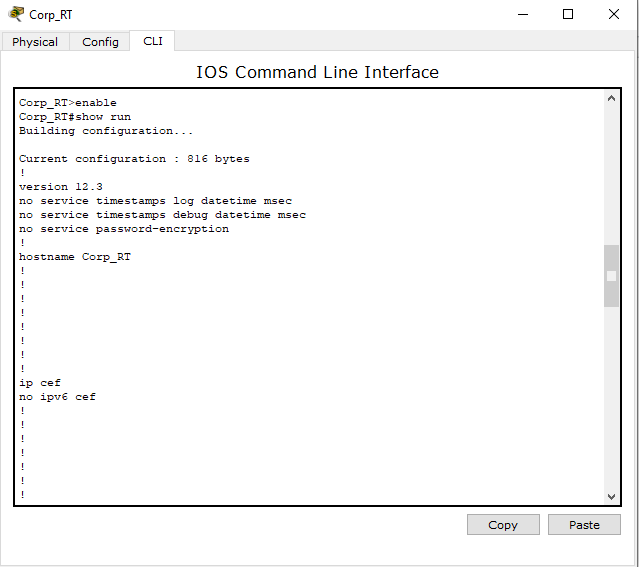Click the "version 12.3" line

pyautogui.click(x=61, y=187)
